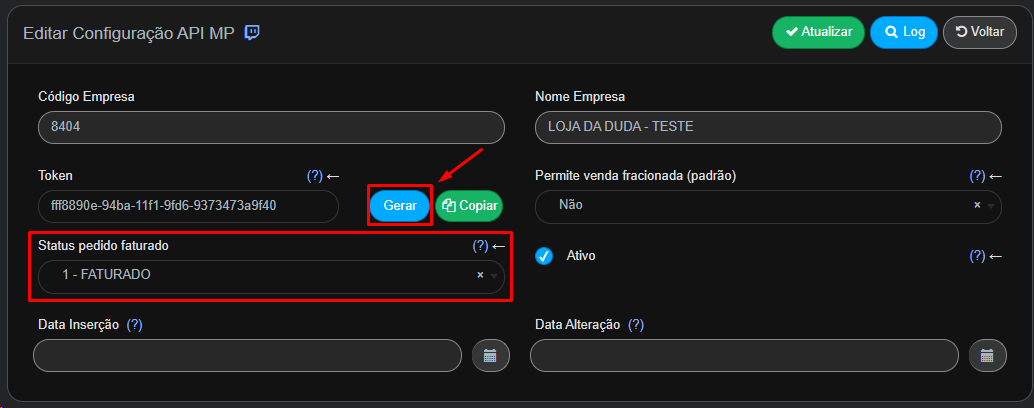Clear the Não selection with the x
The height and width of the screenshot is (408, 1034).
pyautogui.click(x=977, y=205)
